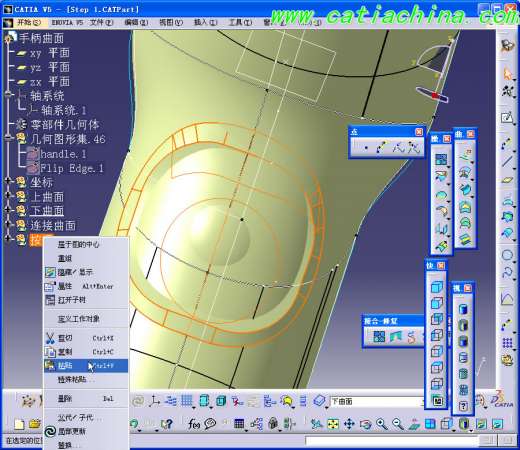The width and height of the screenshot is (520, 450).
Task: Click the Sketch icon in right toolbar
Action: [507, 117]
